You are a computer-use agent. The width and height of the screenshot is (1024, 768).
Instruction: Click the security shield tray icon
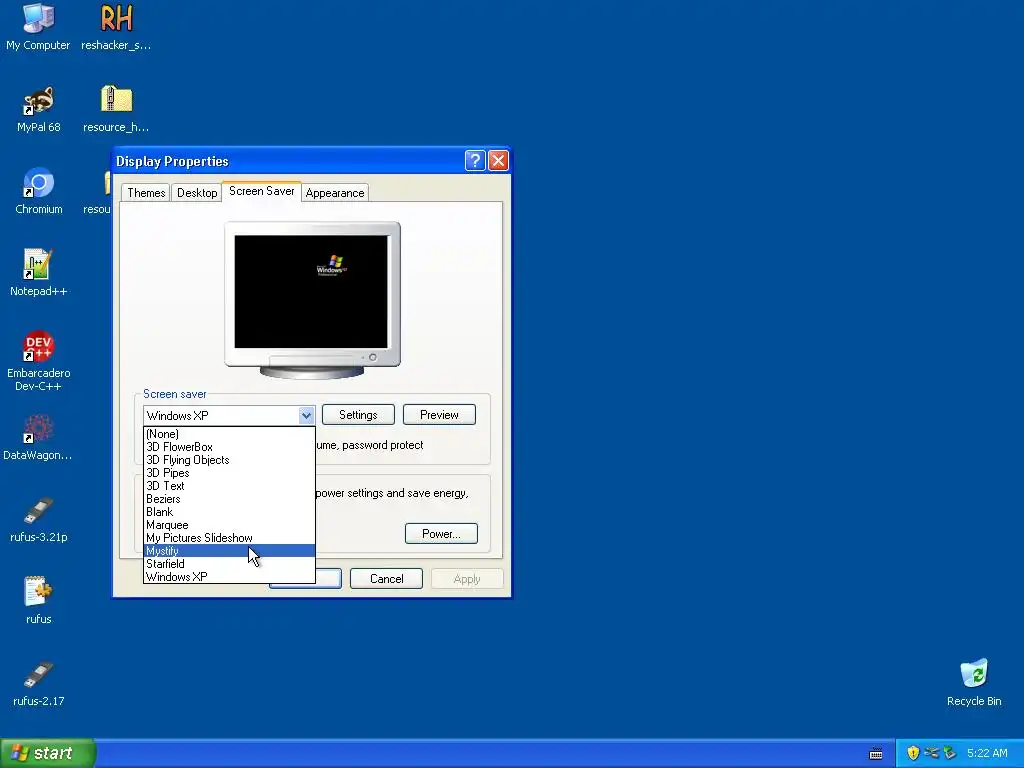pyautogui.click(x=913, y=753)
